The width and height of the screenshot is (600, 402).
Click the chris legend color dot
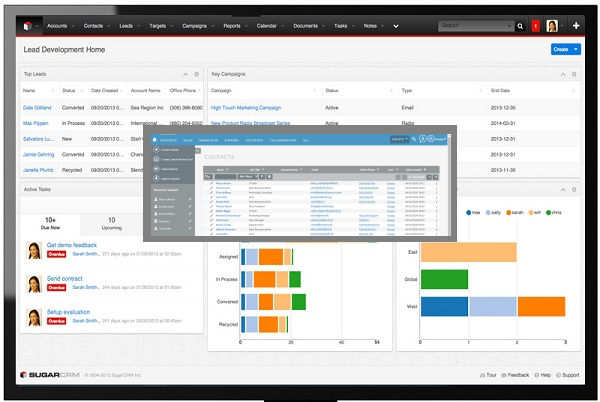coord(548,213)
